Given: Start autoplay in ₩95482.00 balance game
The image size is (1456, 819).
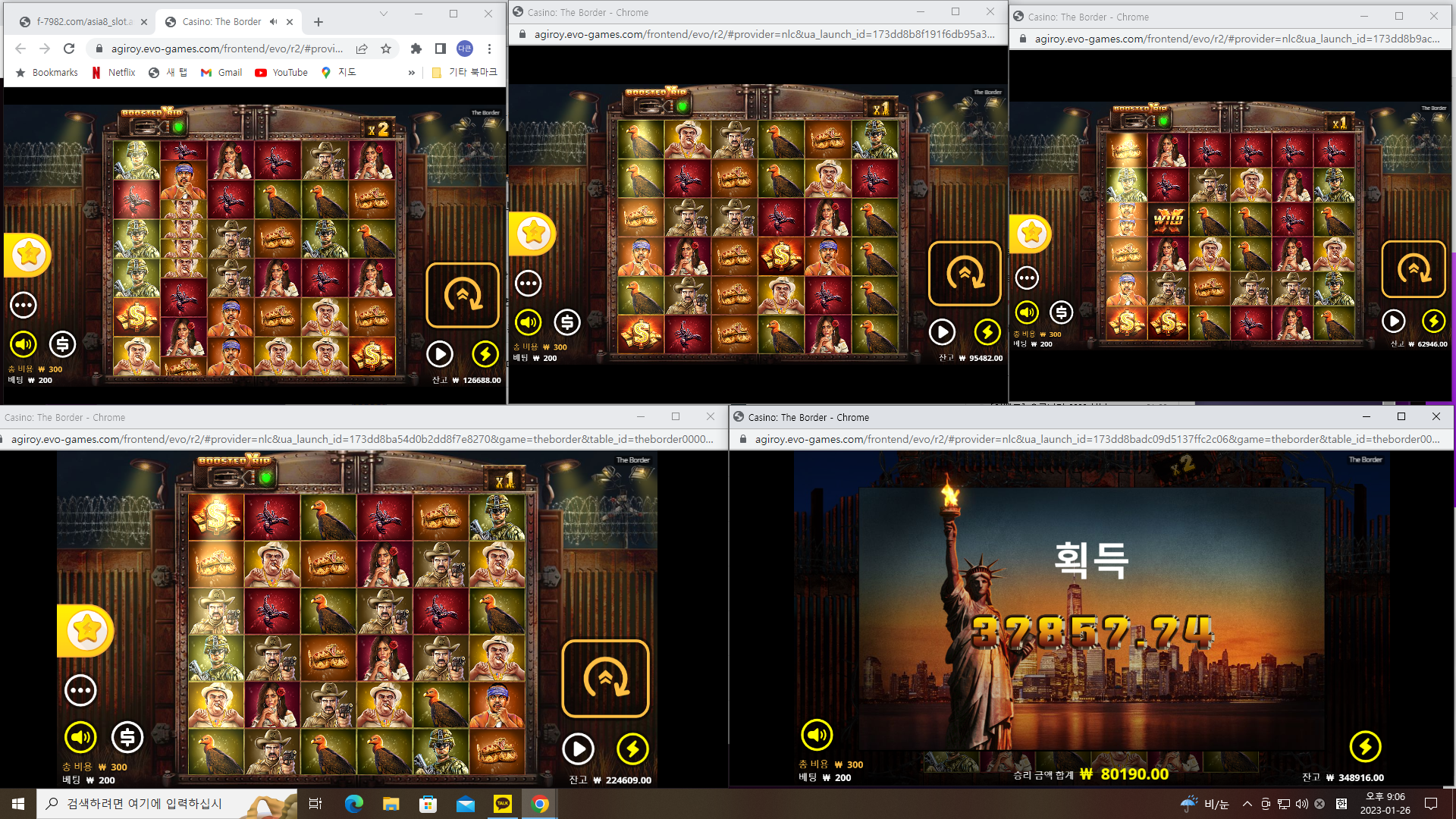Looking at the screenshot, I should pos(942,332).
